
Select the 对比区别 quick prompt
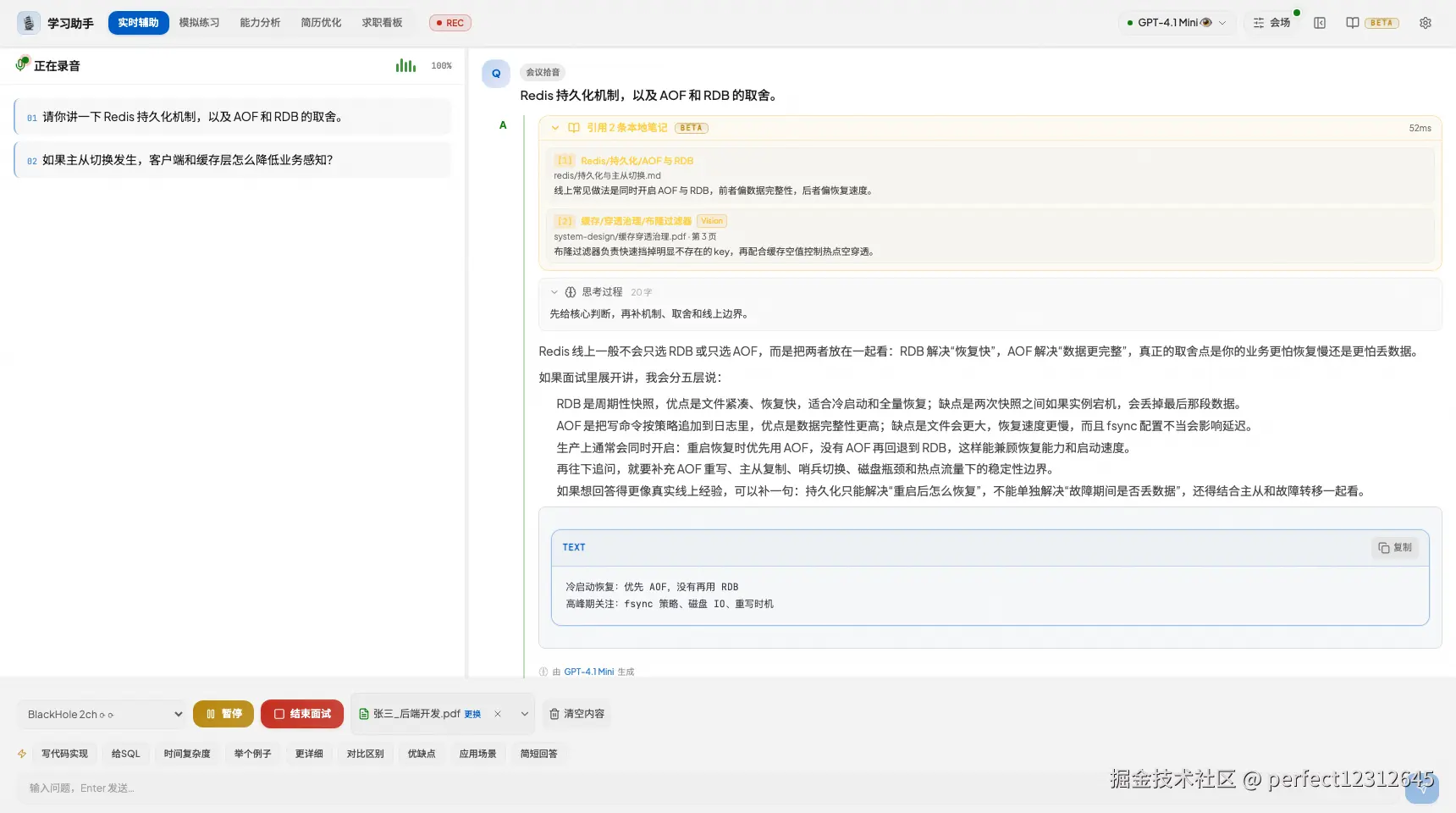coord(366,754)
